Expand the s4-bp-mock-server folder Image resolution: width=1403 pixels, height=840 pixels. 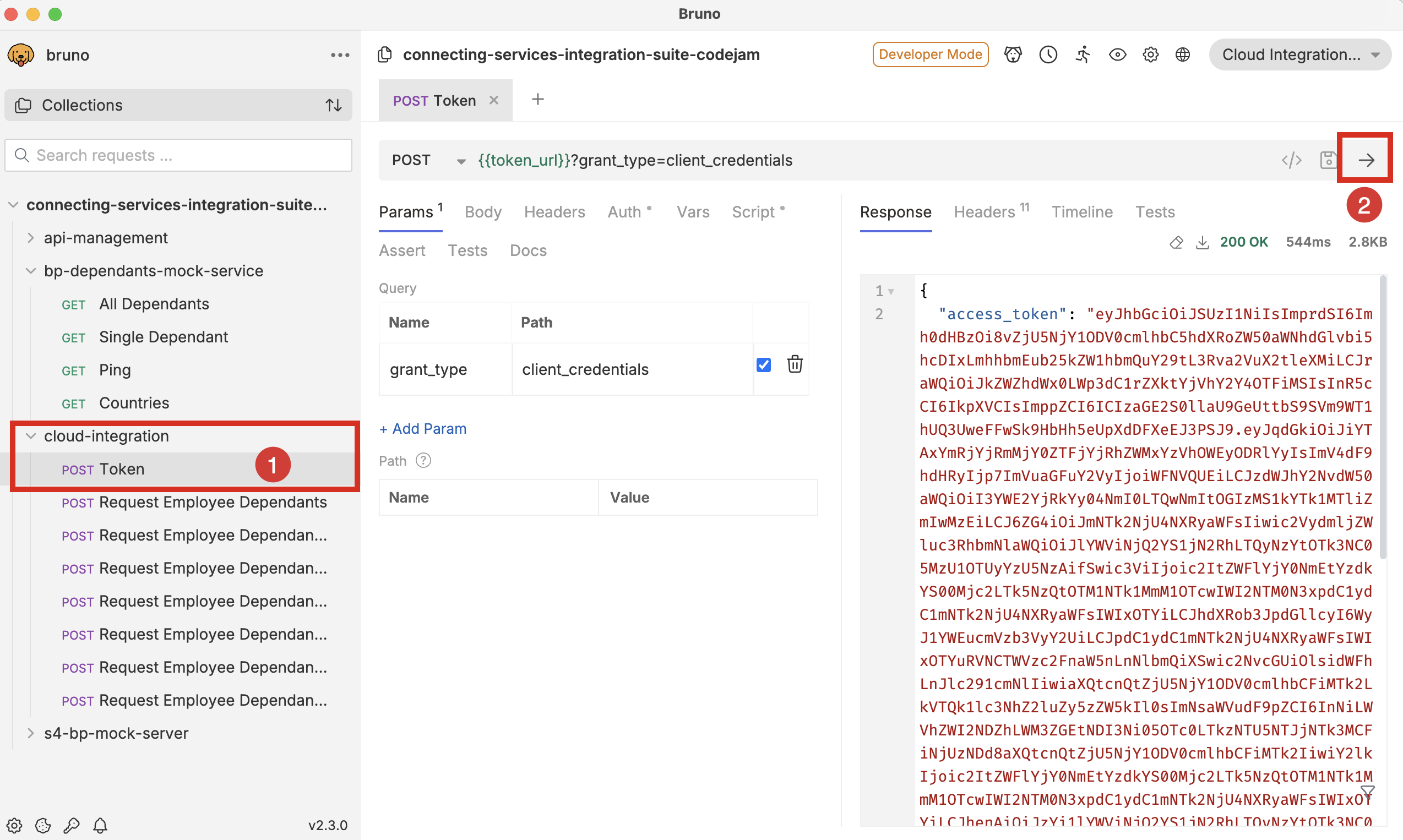31,733
